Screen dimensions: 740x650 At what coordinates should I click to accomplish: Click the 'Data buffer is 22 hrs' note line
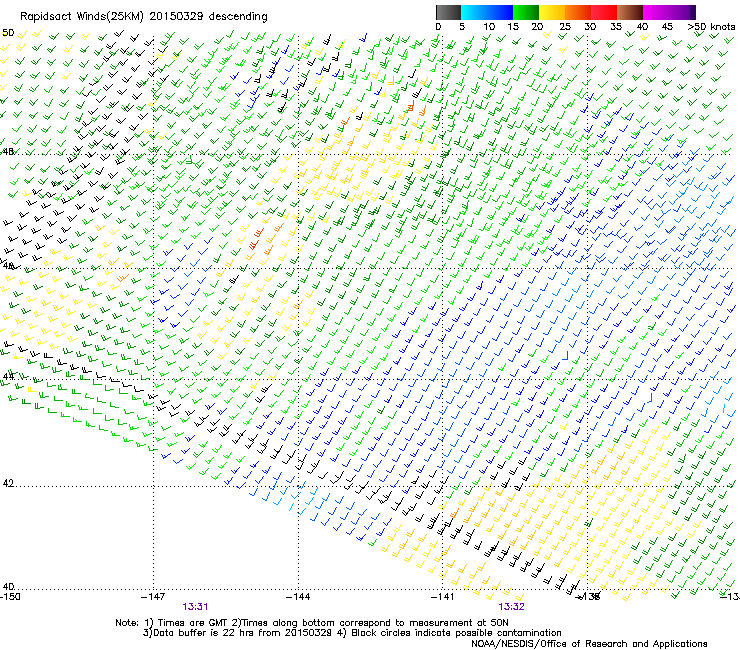[x=352, y=633]
